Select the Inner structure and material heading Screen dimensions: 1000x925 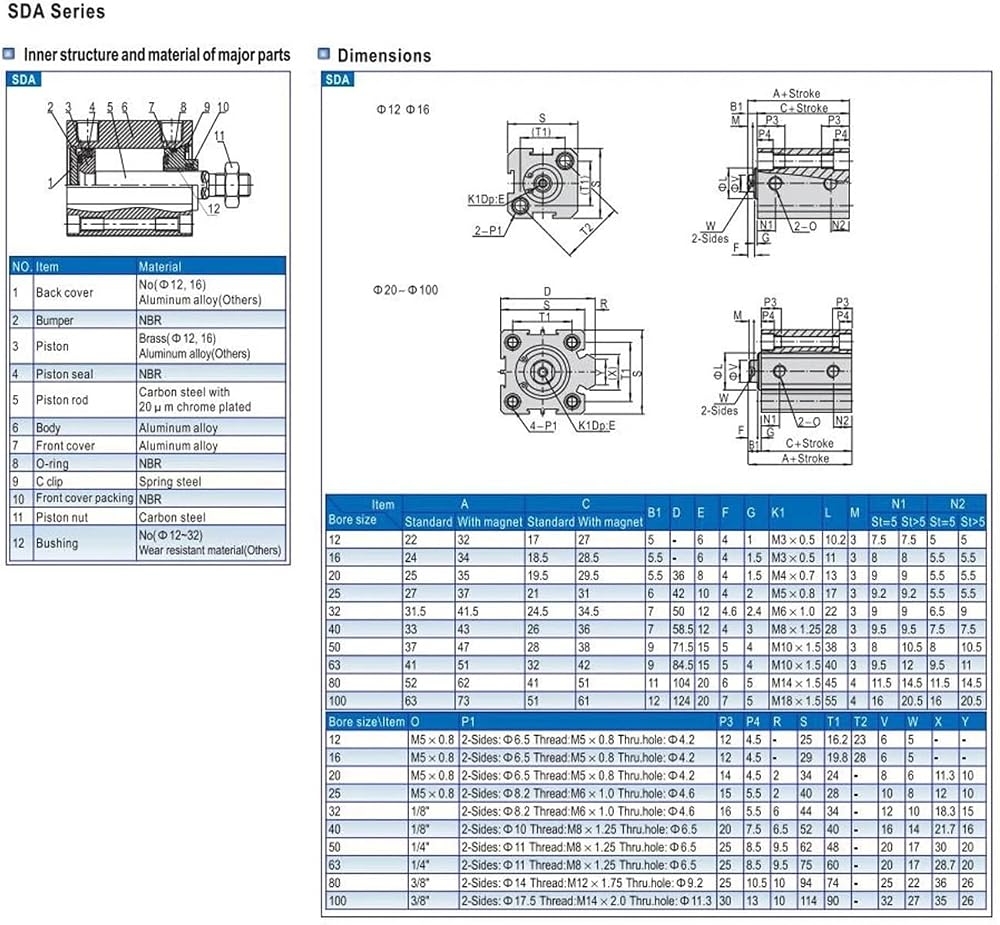pos(157,55)
